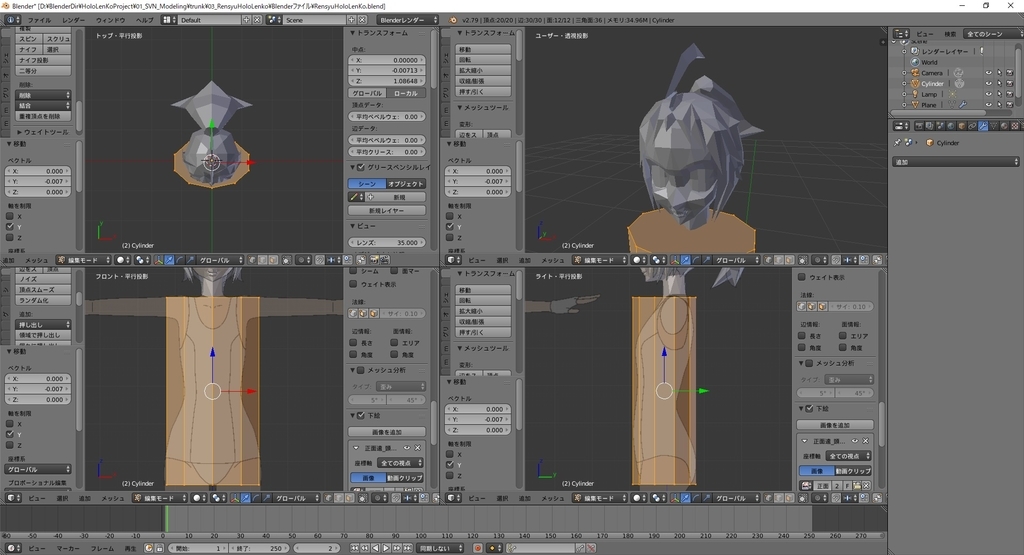Open the 同期しない sync dropdown in the timeline
The height and width of the screenshot is (555, 1024).
pos(441,548)
